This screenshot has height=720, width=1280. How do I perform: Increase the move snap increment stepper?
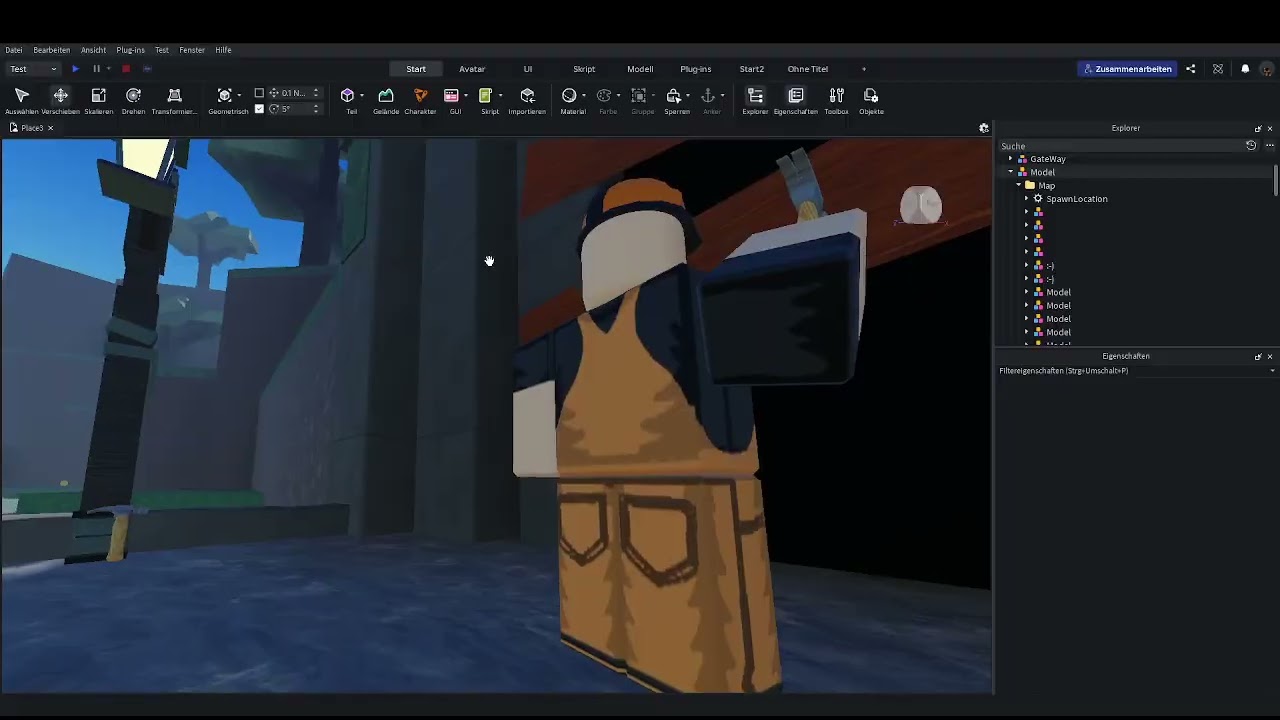tap(316, 90)
